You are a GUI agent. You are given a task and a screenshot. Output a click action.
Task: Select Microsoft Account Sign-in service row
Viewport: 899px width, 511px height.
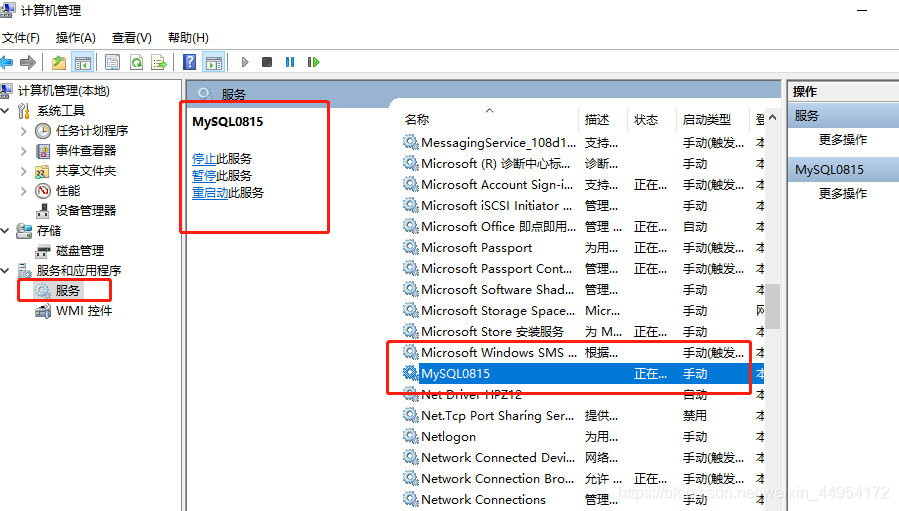pos(583,185)
